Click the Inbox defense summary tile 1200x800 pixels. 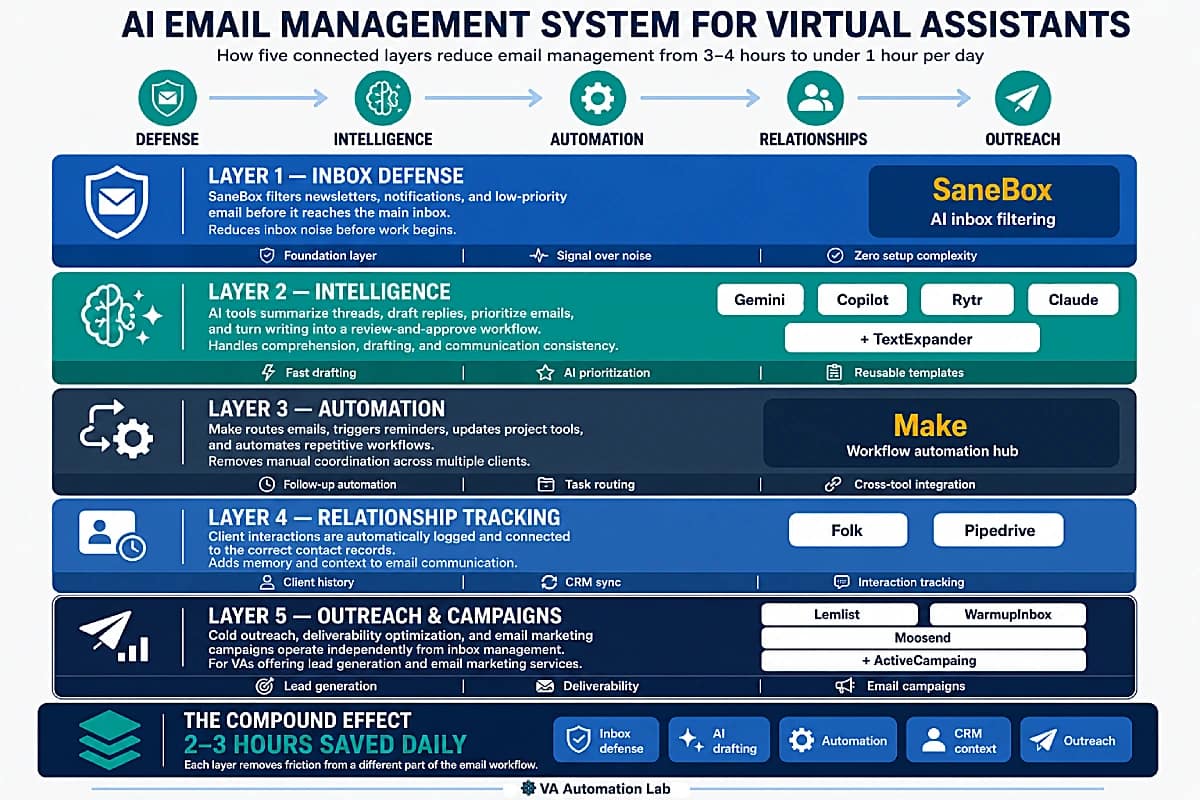(606, 741)
